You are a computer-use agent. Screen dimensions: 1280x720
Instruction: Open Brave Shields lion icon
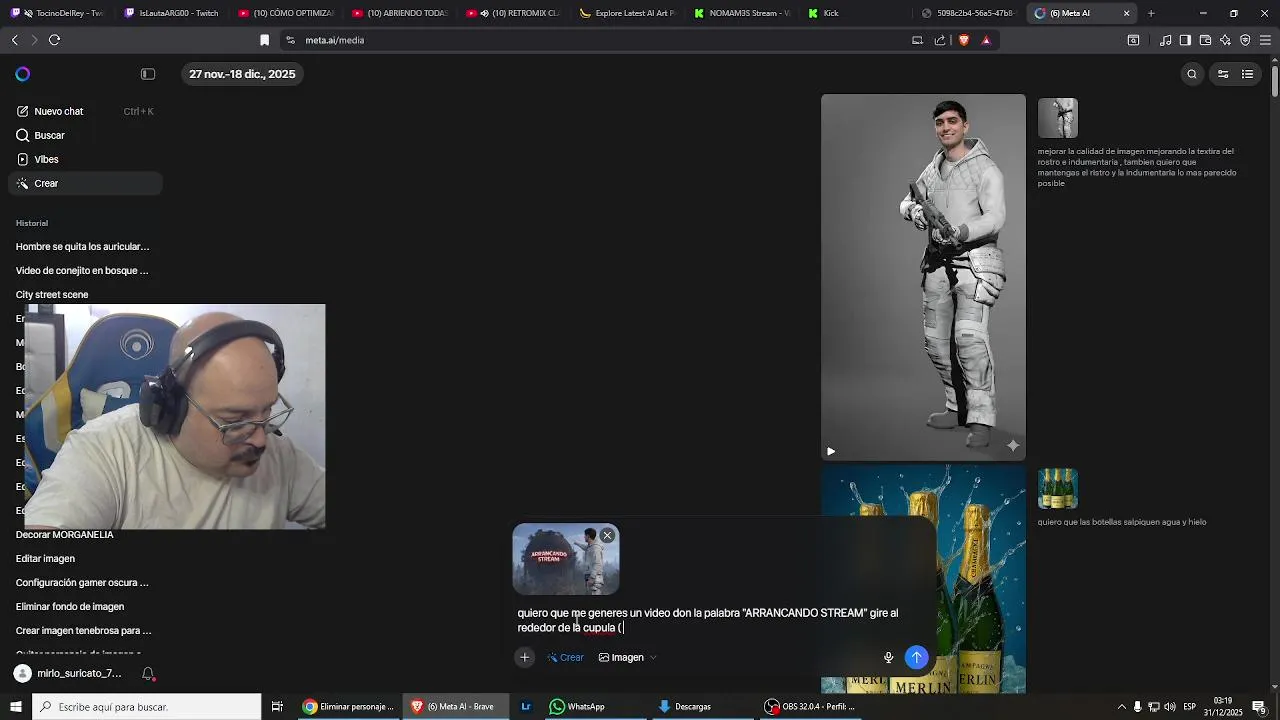click(964, 40)
